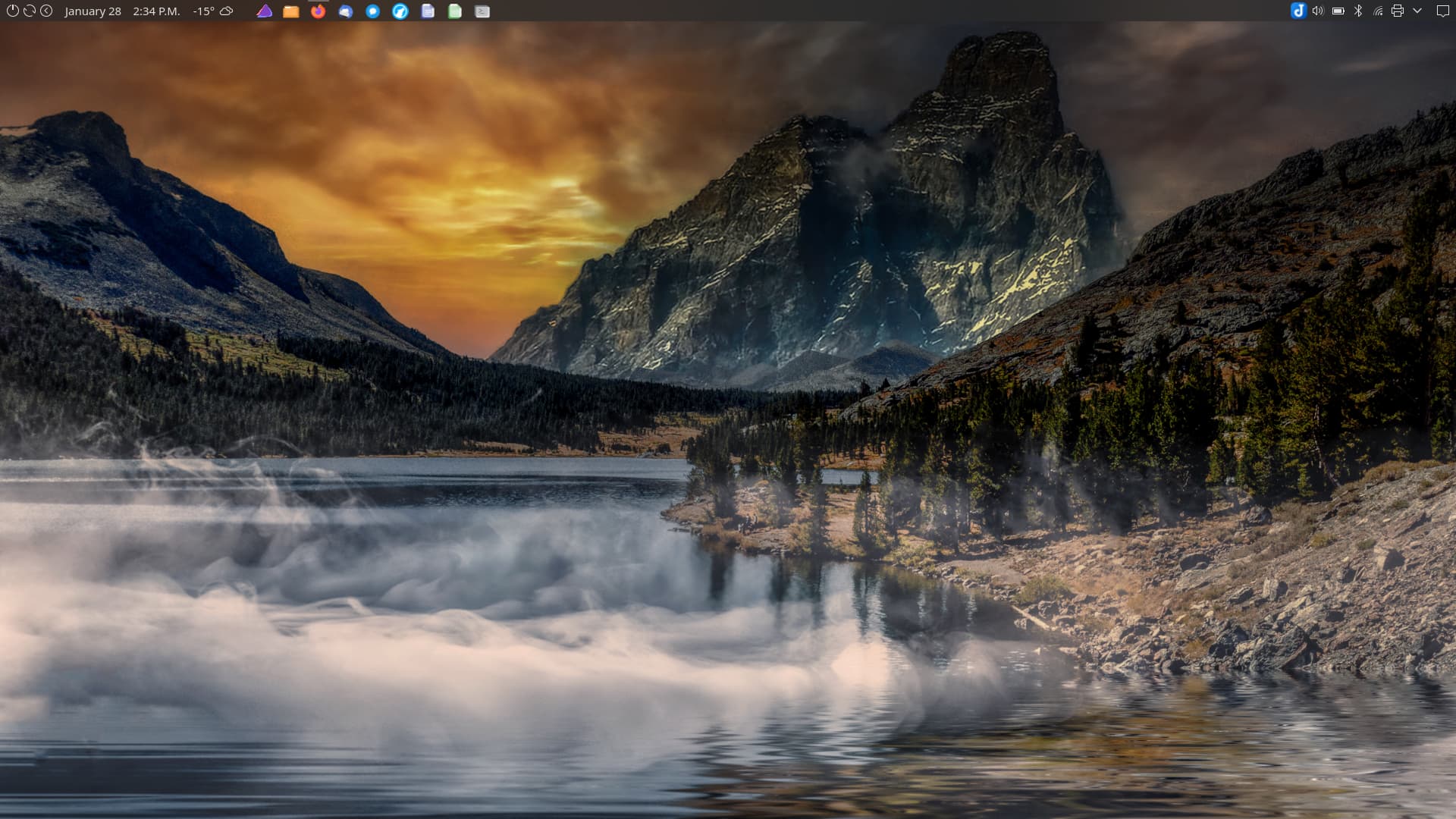Click the 2:34 P.M. clock
The height and width of the screenshot is (819, 1456).
[156, 11]
